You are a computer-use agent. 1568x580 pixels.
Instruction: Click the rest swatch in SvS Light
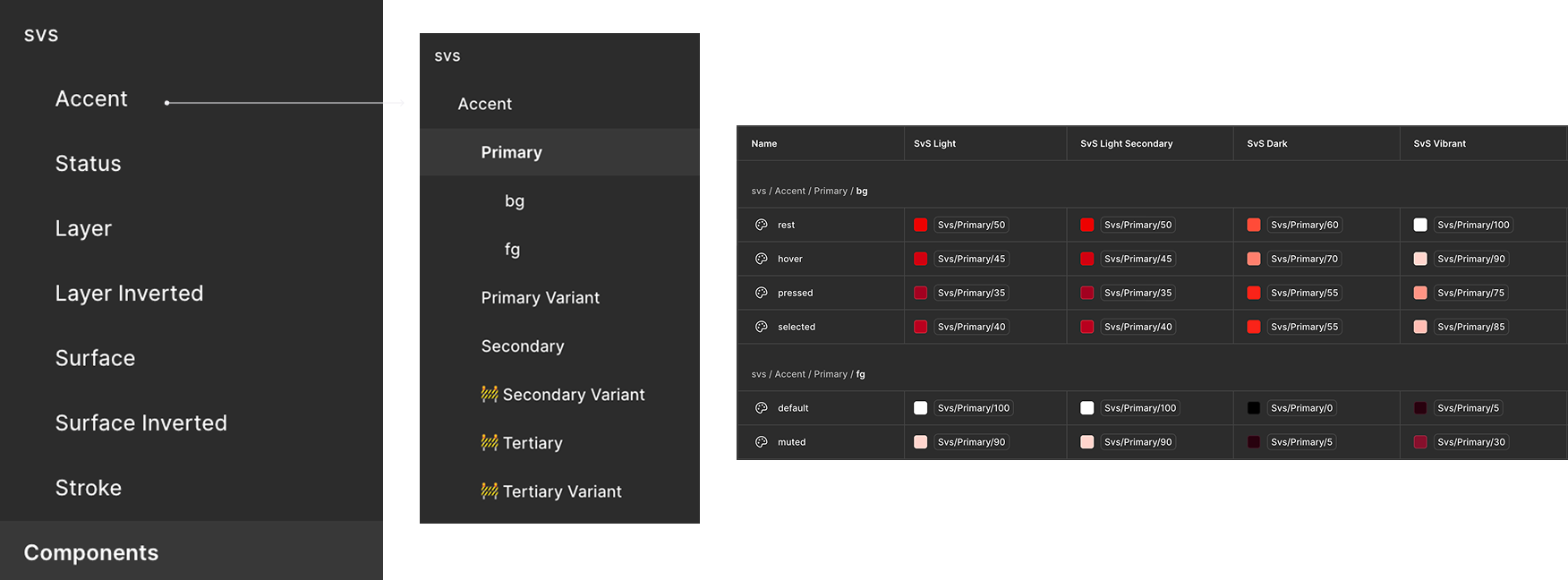pyautogui.click(x=920, y=225)
